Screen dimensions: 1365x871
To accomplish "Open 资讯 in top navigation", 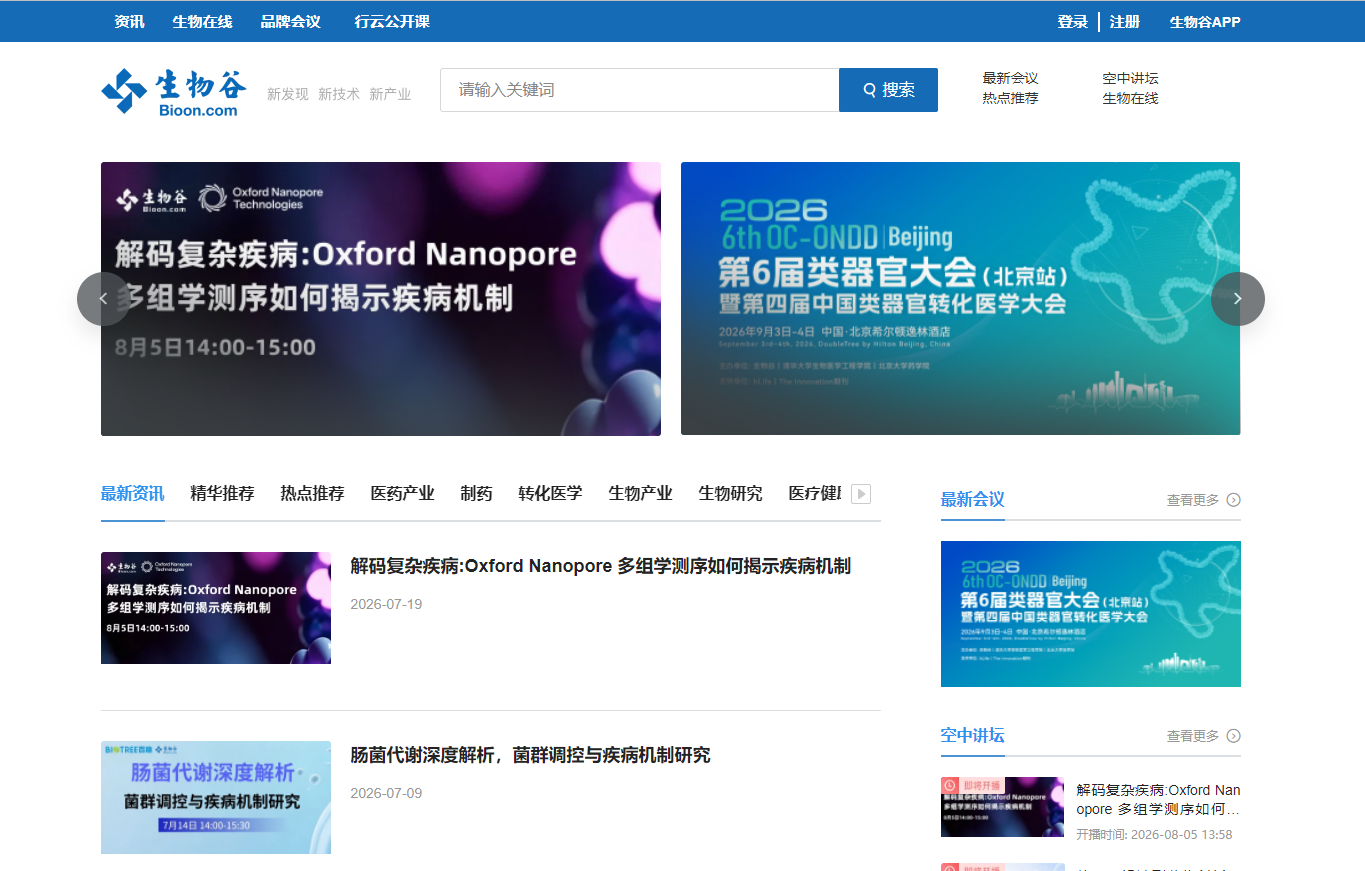I will 129,21.
